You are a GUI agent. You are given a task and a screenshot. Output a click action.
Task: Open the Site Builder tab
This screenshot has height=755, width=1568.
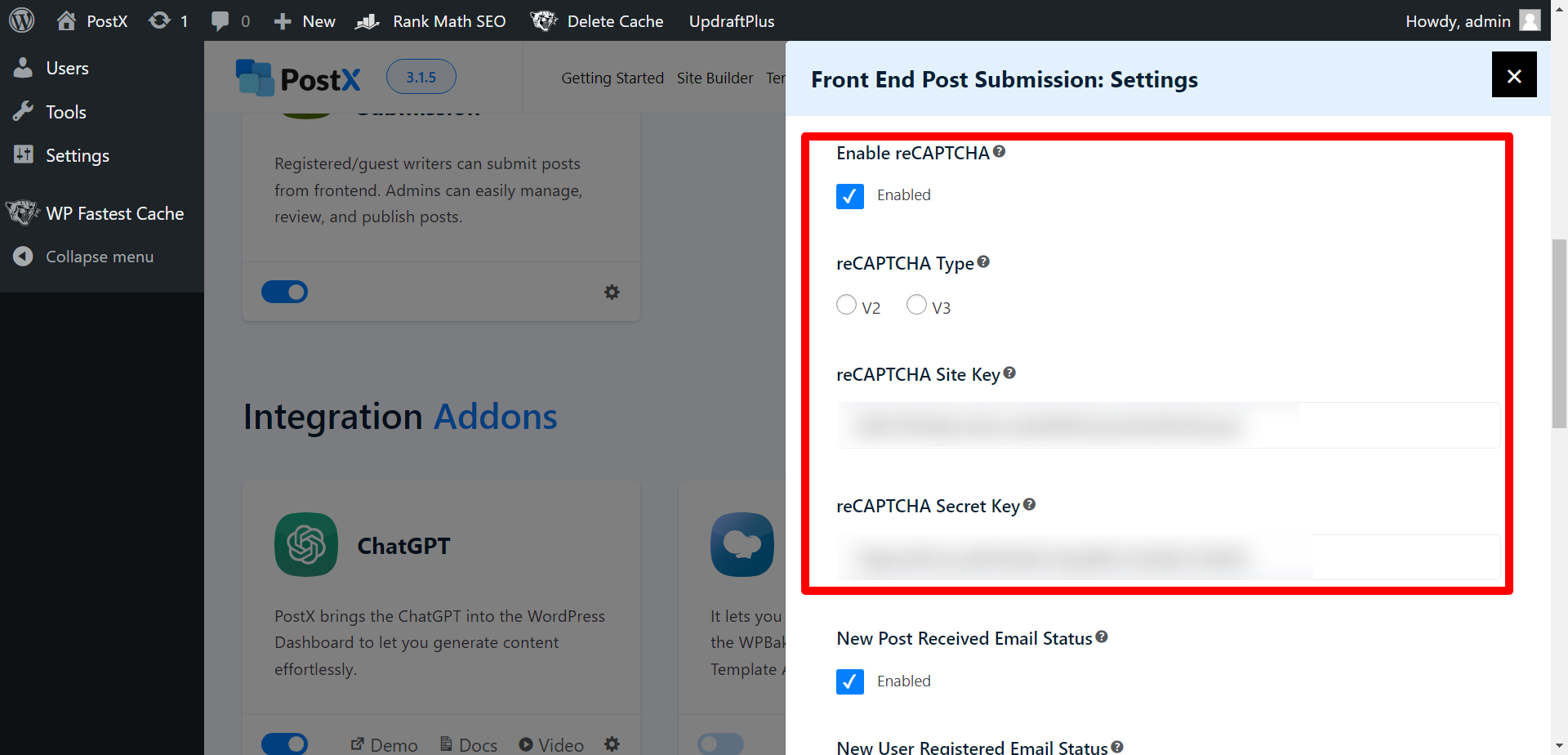[x=715, y=78]
